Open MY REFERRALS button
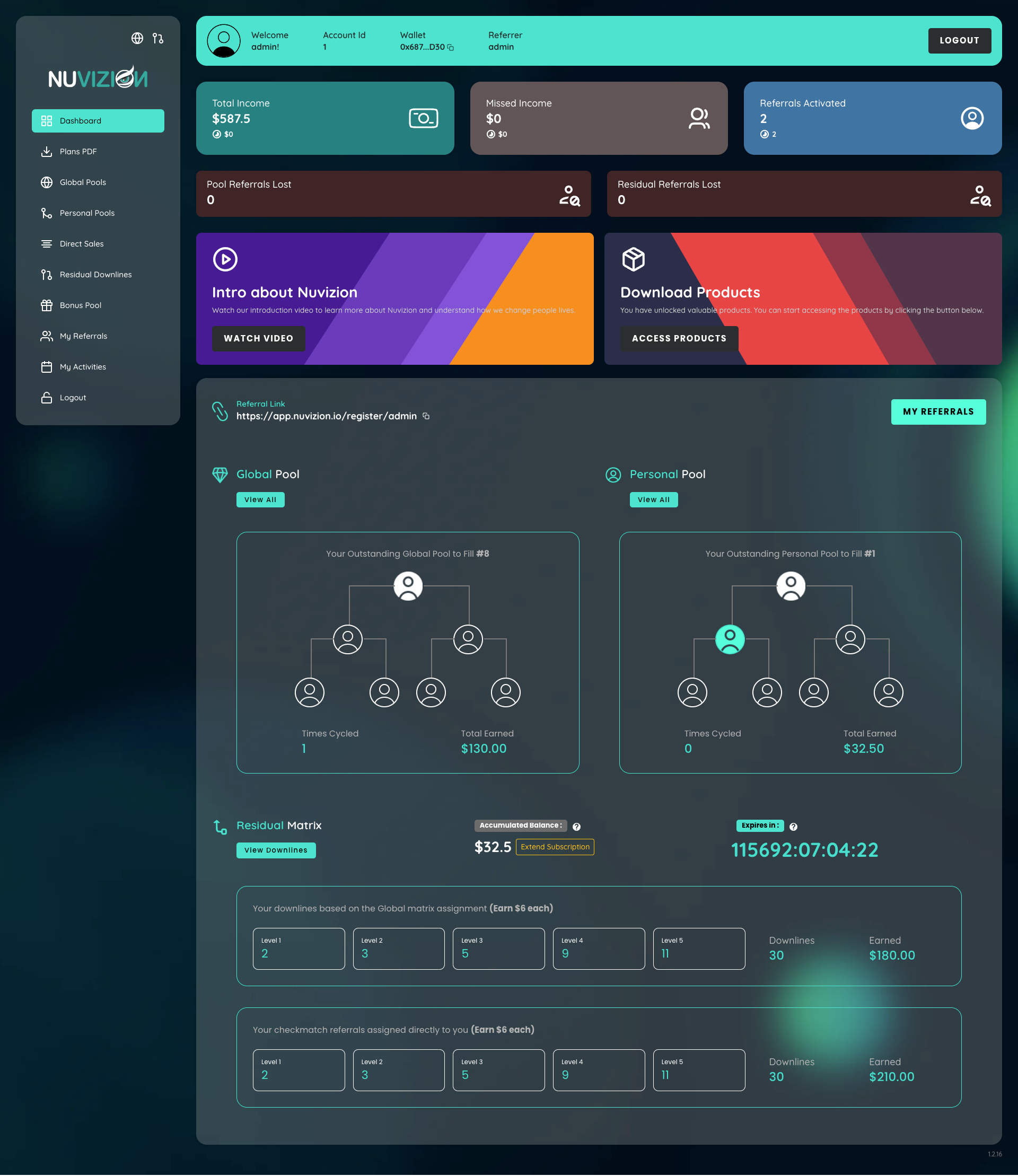 (x=938, y=411)
